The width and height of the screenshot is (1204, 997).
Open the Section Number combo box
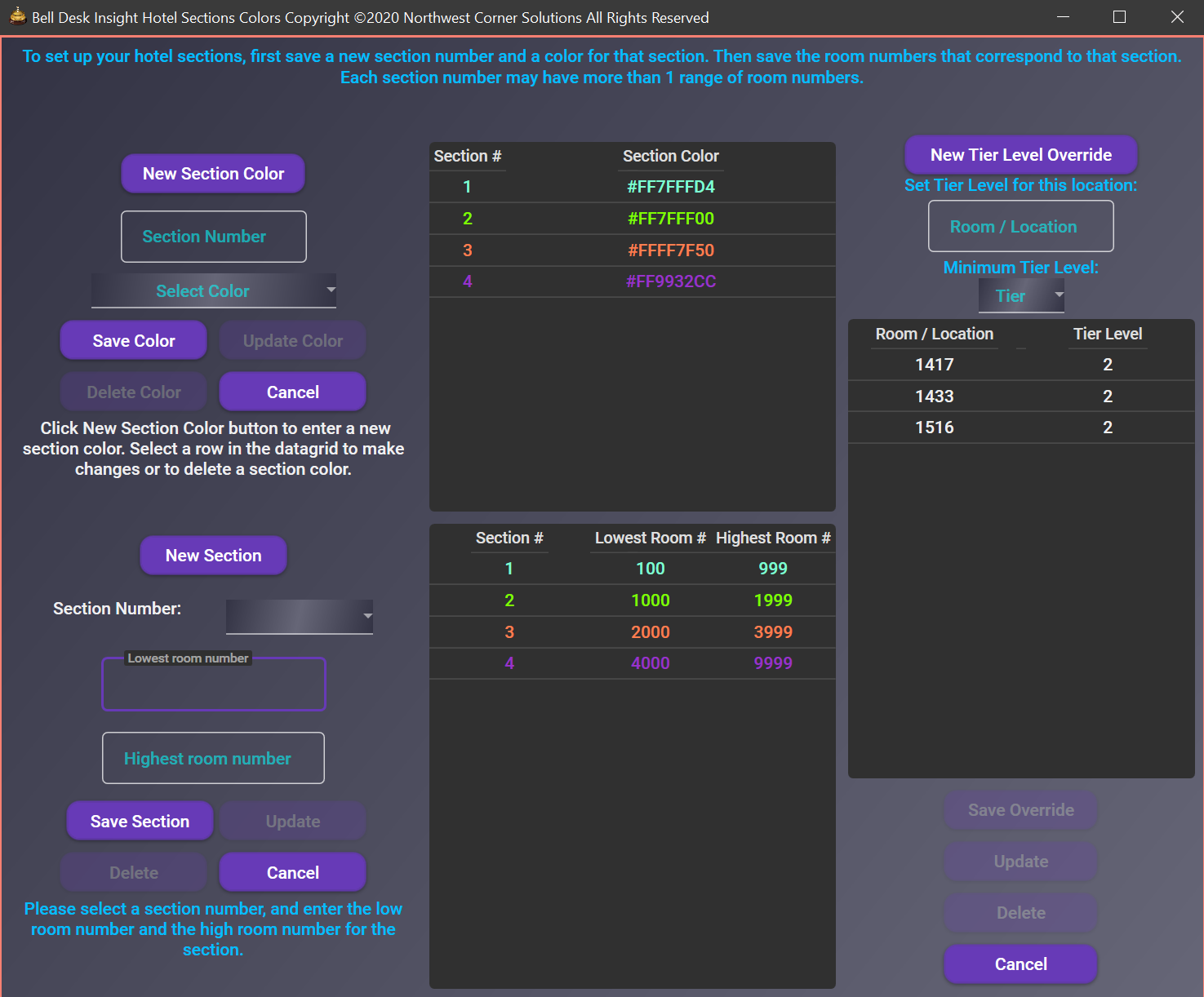pos(299,617)
